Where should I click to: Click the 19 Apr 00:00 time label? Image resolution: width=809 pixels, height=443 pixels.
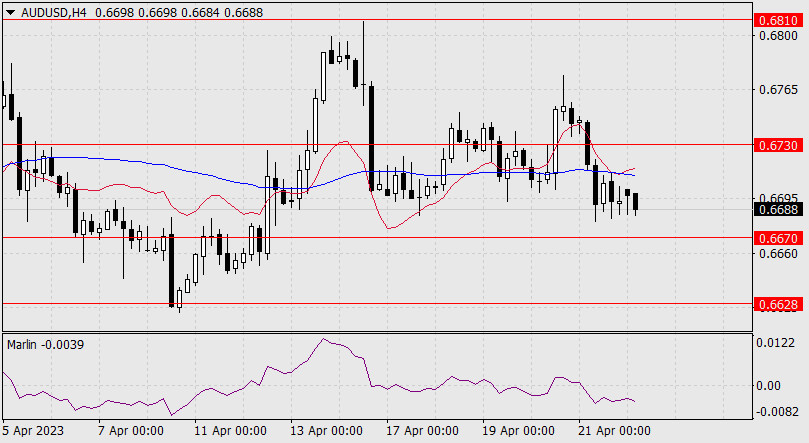(x=518, y=431)
